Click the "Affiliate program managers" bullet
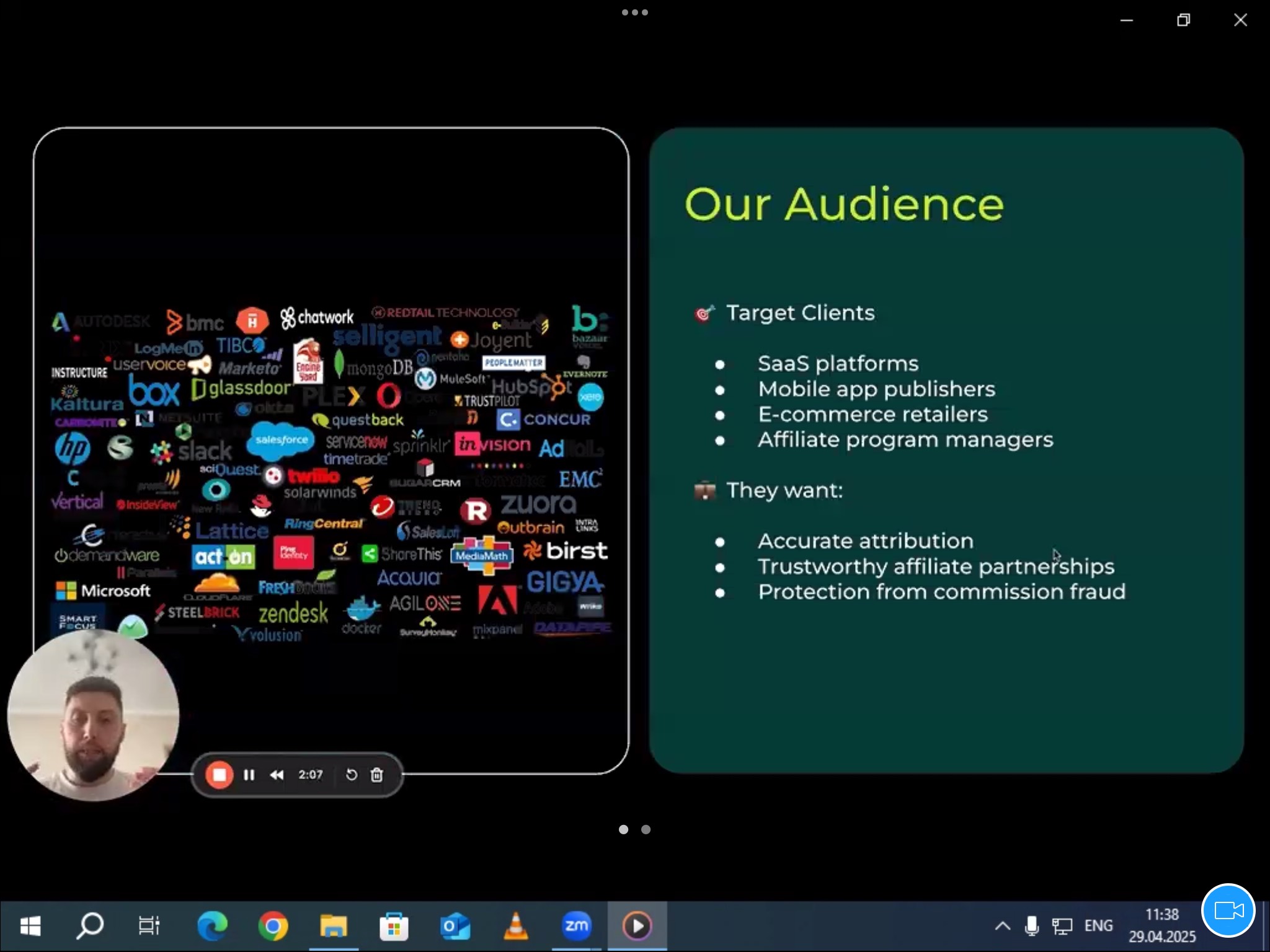Screen dimensions: 1270x952 (905, 440)
